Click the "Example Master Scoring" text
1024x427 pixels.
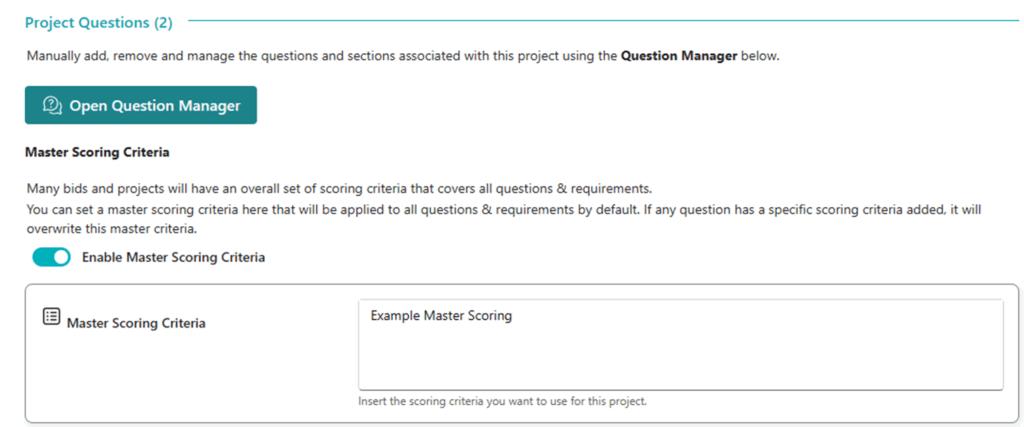[x=441, y=316]
